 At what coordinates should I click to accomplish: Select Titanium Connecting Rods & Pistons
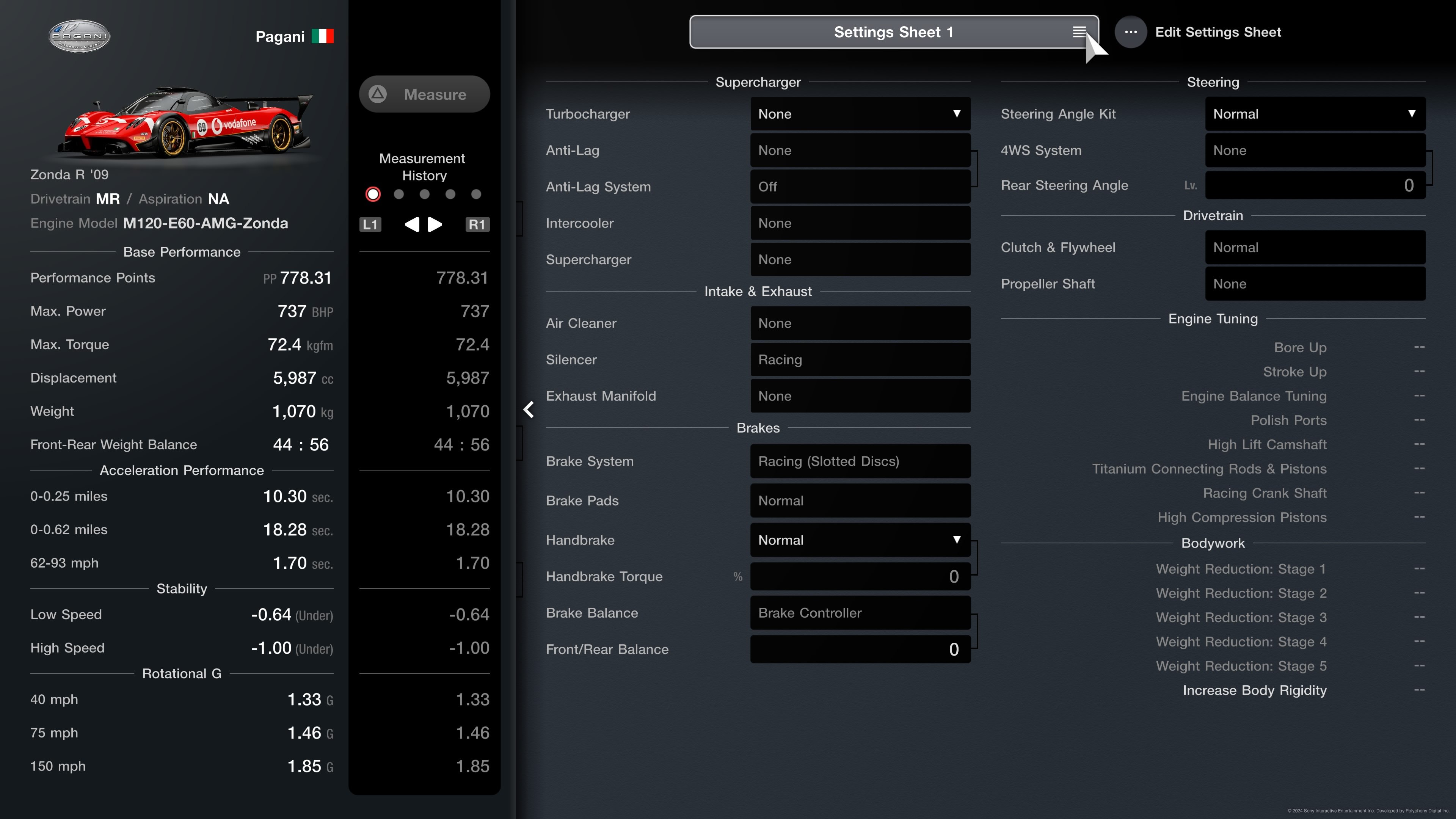click(x=1209, y=469)
